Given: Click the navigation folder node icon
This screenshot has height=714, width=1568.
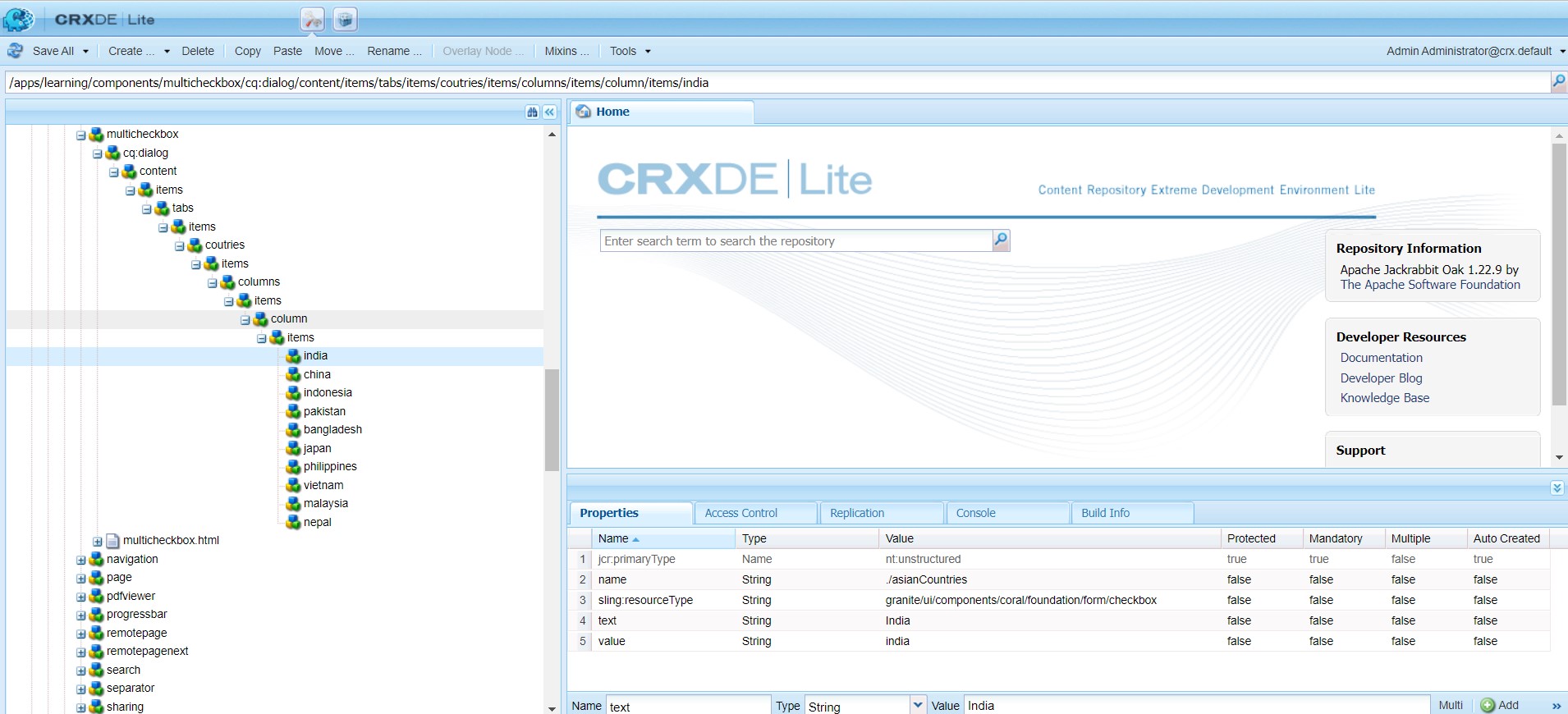Looking at the screenshot, I should pos(96,559).
